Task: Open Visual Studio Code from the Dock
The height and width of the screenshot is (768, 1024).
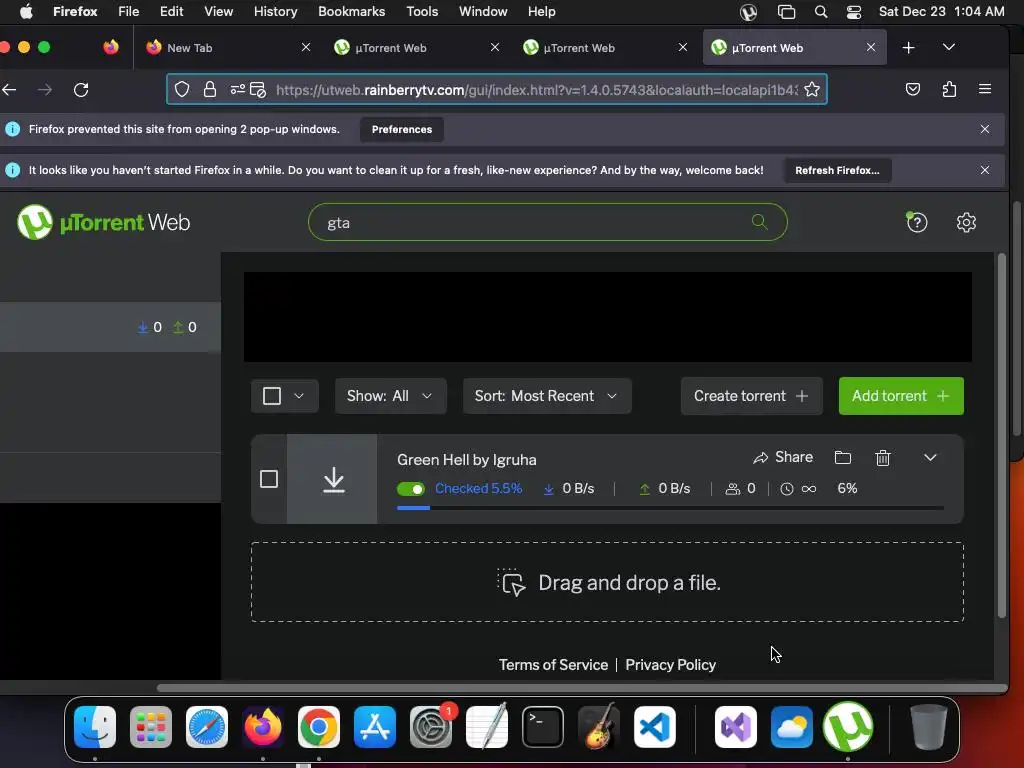Action: coord(654,727)
